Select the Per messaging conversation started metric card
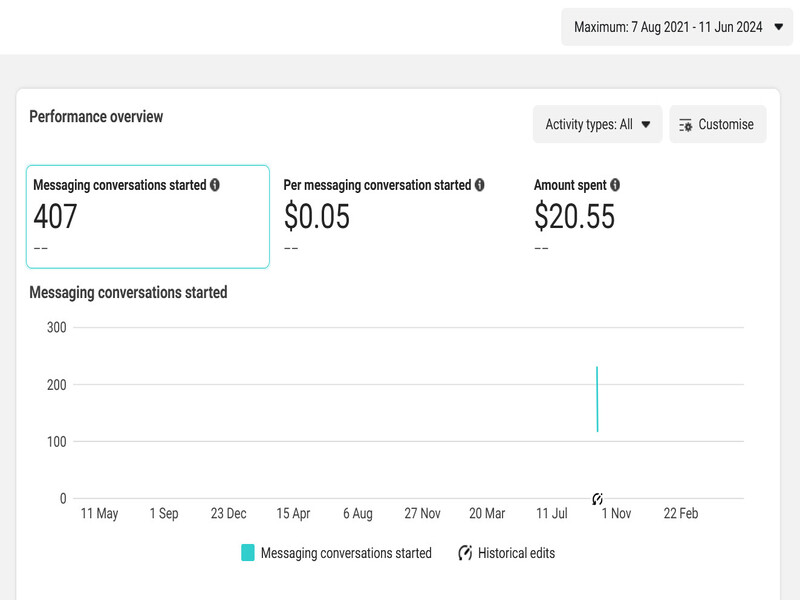Image resolution: width=800 pixels, height=600 pixels. 398,216
